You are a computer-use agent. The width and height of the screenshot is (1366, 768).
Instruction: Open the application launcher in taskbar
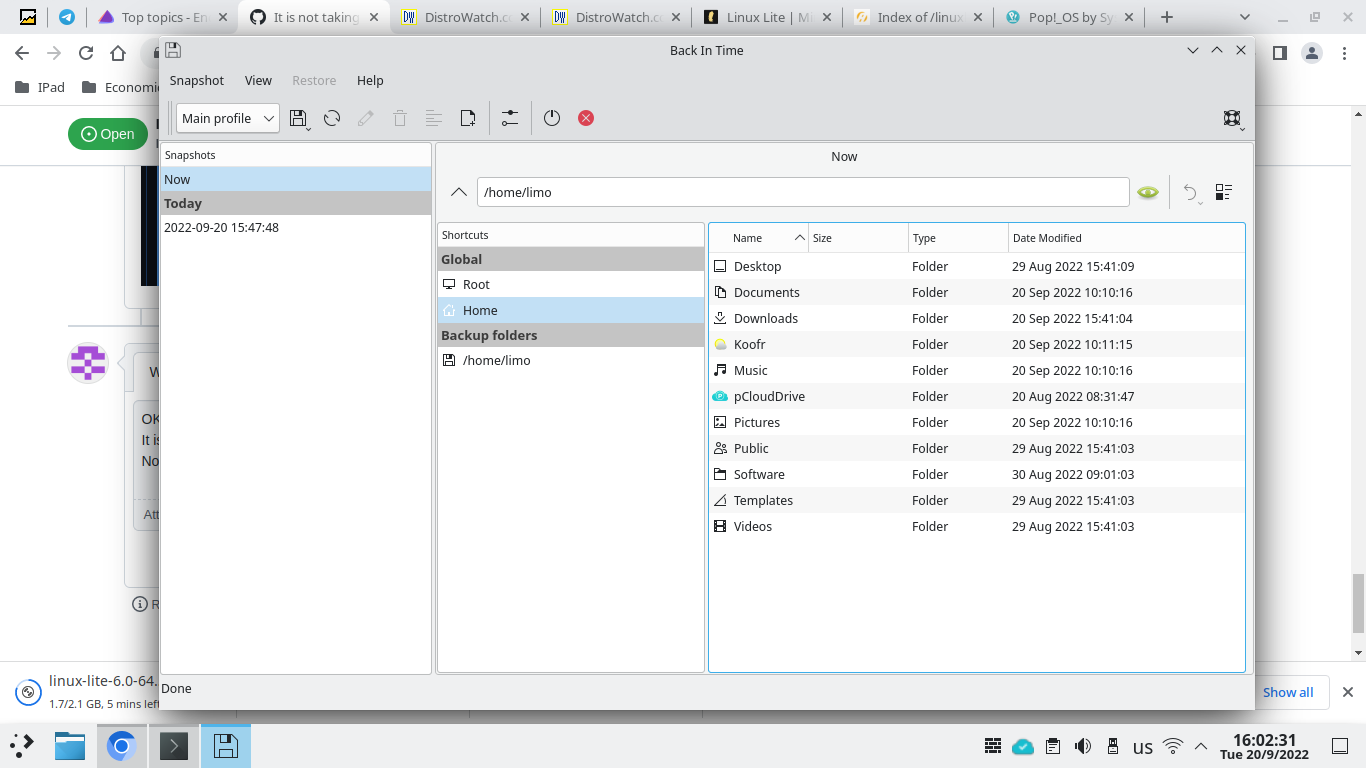pyautogui.click(x=22, y=745)
